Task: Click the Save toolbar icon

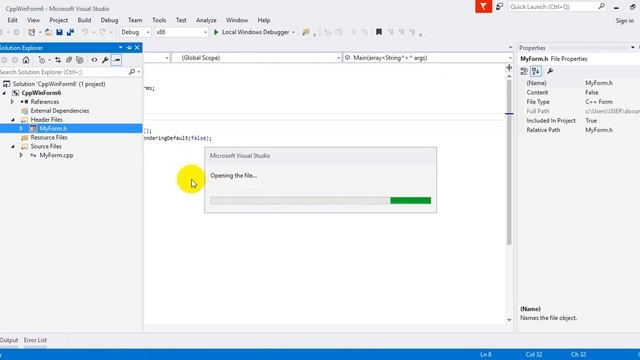Action: click(59, 32)
